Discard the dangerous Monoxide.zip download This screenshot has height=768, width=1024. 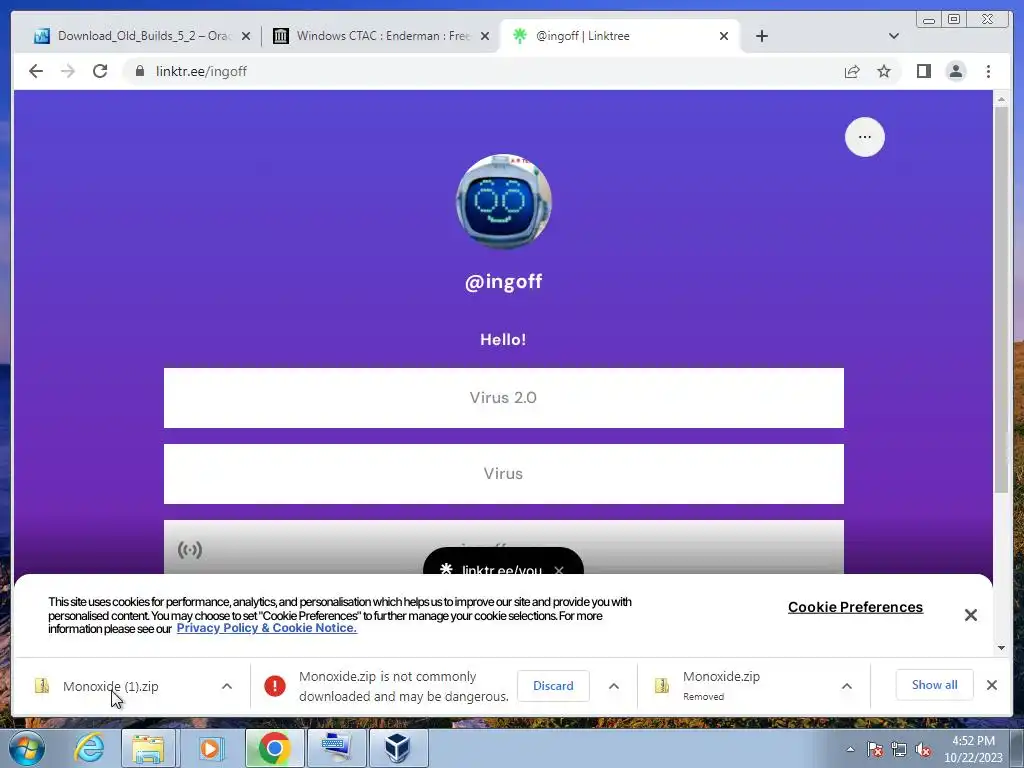553,686
